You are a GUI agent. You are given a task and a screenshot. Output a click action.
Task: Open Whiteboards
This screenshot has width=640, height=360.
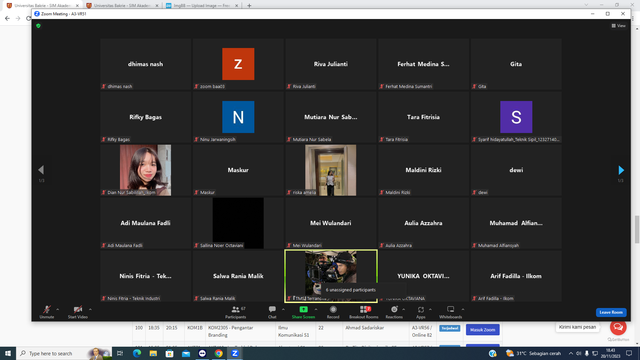click(451, 312)
